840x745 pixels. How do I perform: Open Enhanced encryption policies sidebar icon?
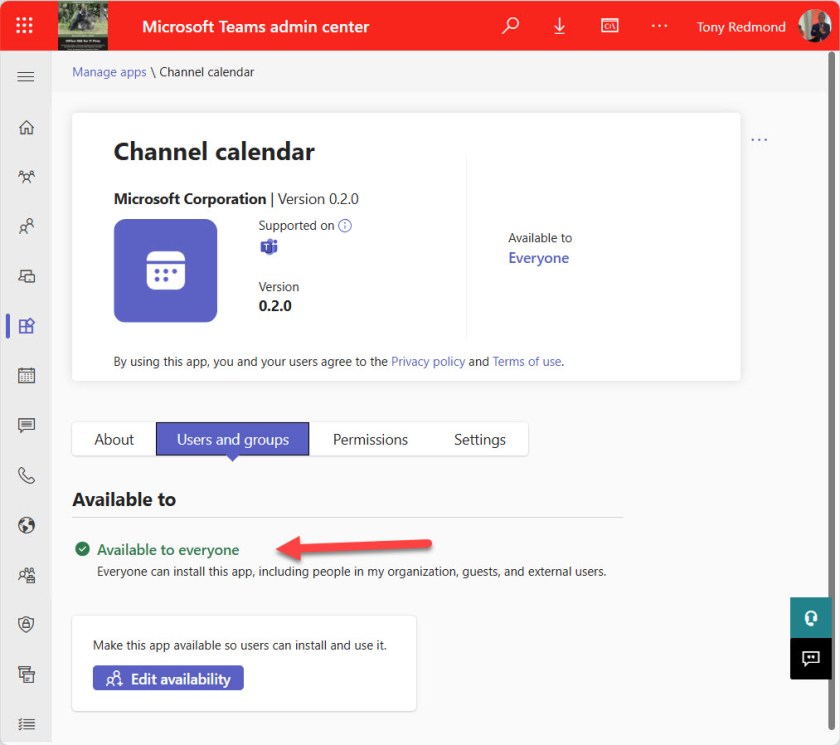[26, 575]
